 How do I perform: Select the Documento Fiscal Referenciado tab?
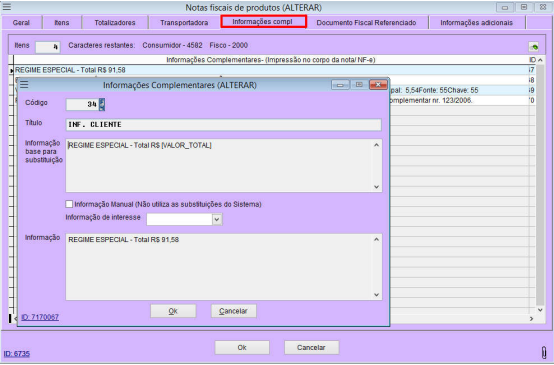(x=366, y=23)
